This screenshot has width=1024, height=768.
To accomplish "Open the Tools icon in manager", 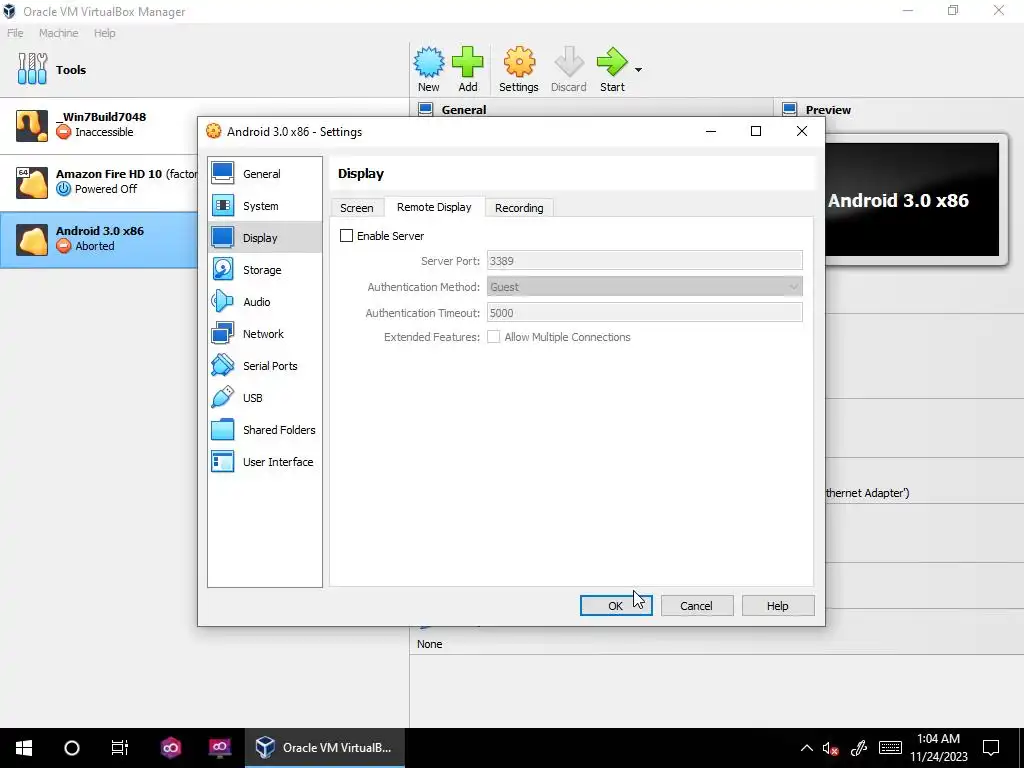I will pyautogui.click(x=32, y=69).
